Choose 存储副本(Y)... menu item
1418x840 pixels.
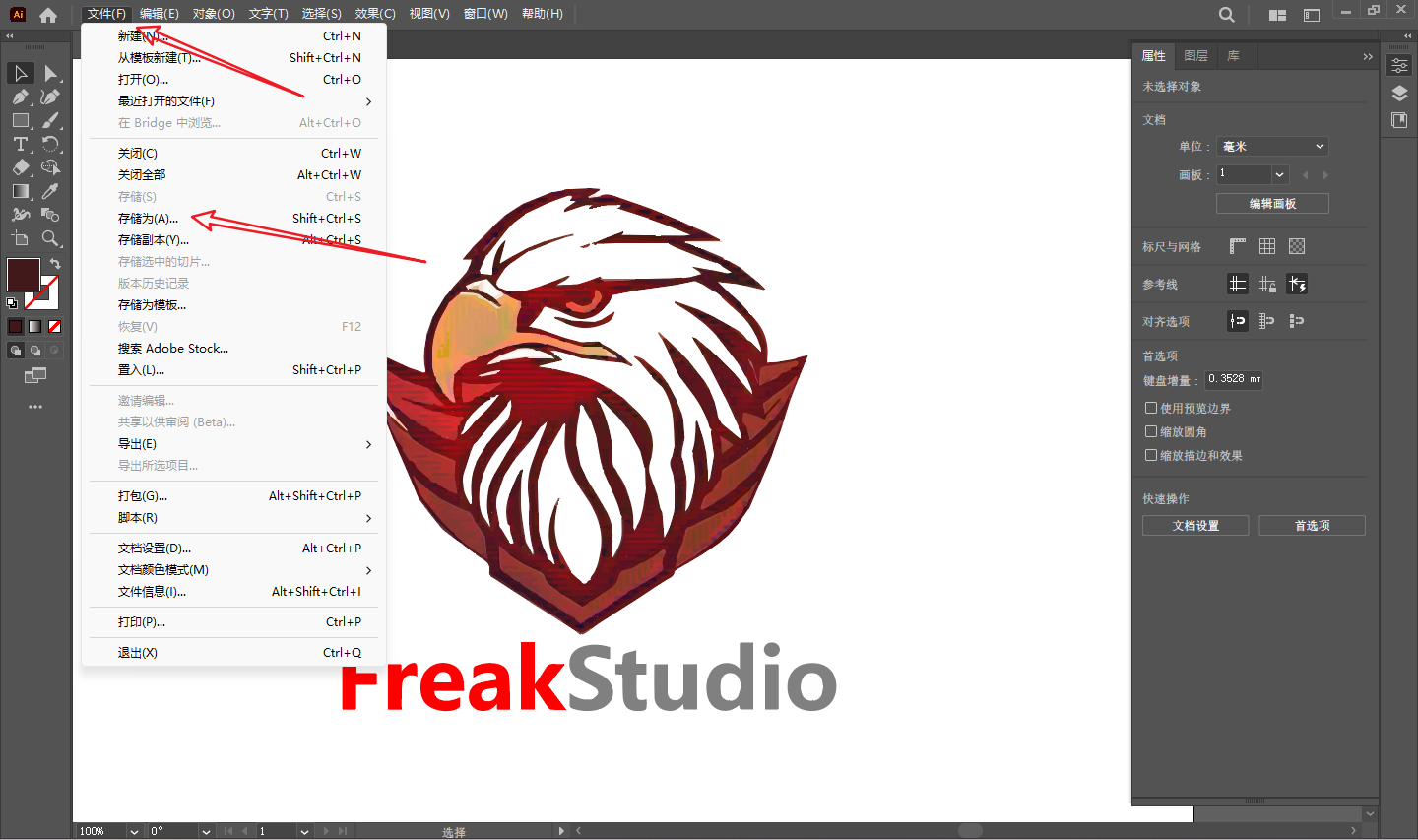(233, 240)
